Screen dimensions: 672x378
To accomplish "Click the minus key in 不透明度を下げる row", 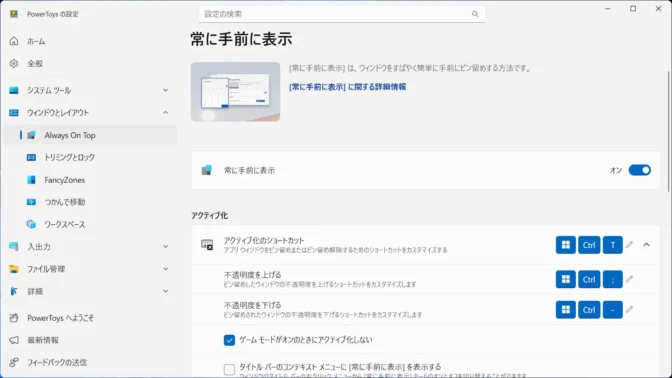I will [612, 309].
